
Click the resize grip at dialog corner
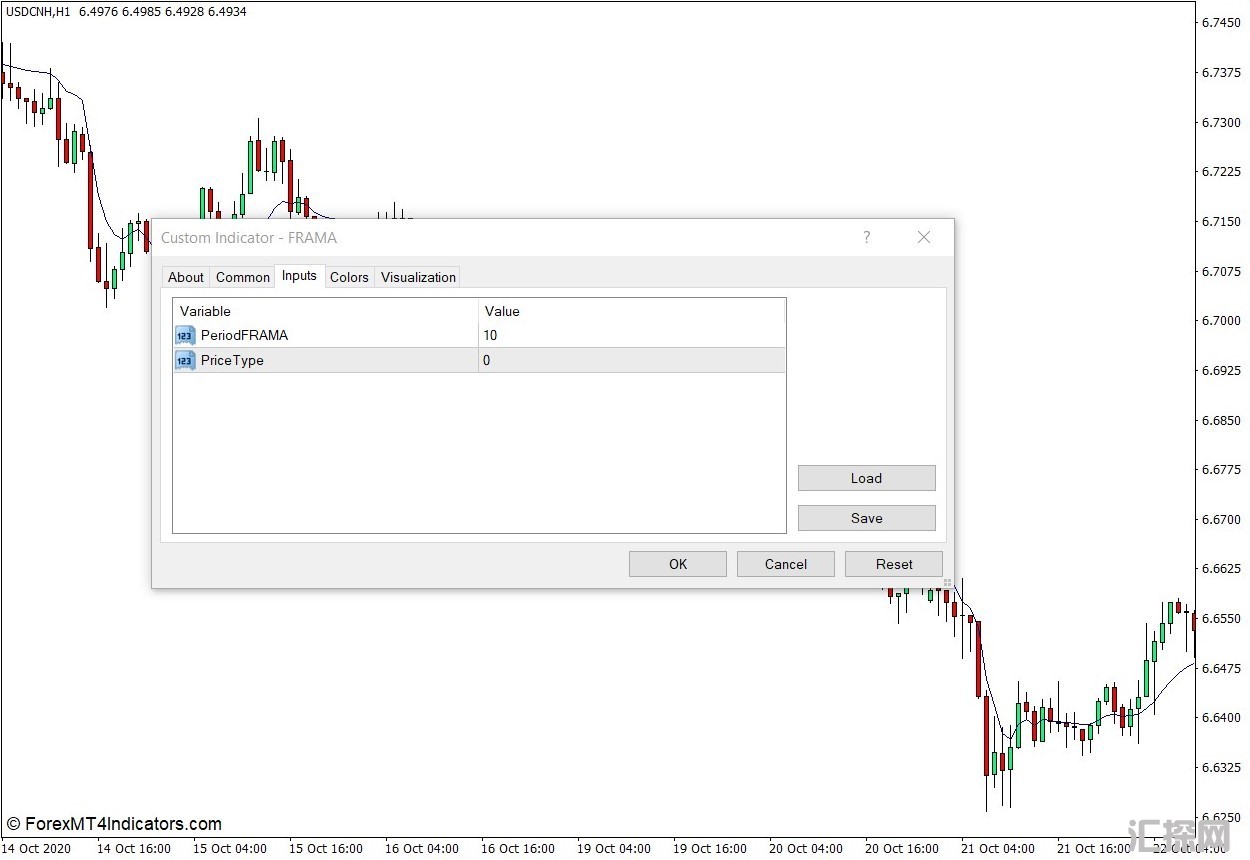pyautogui.click(x=946, y=581)
